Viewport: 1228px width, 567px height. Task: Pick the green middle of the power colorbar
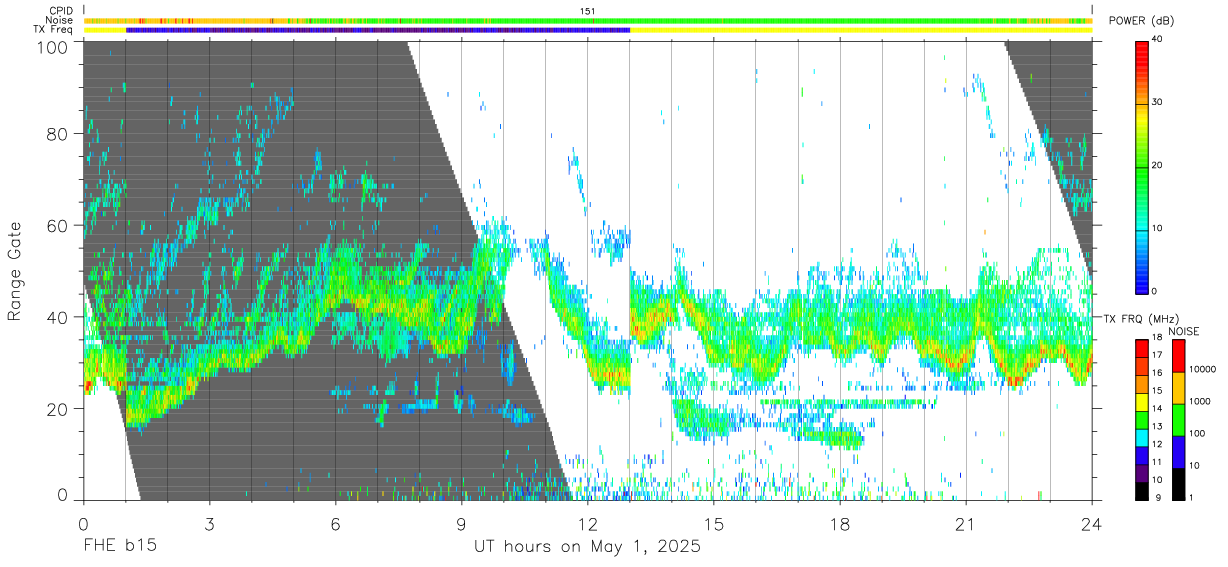[x=1141, y=165]
